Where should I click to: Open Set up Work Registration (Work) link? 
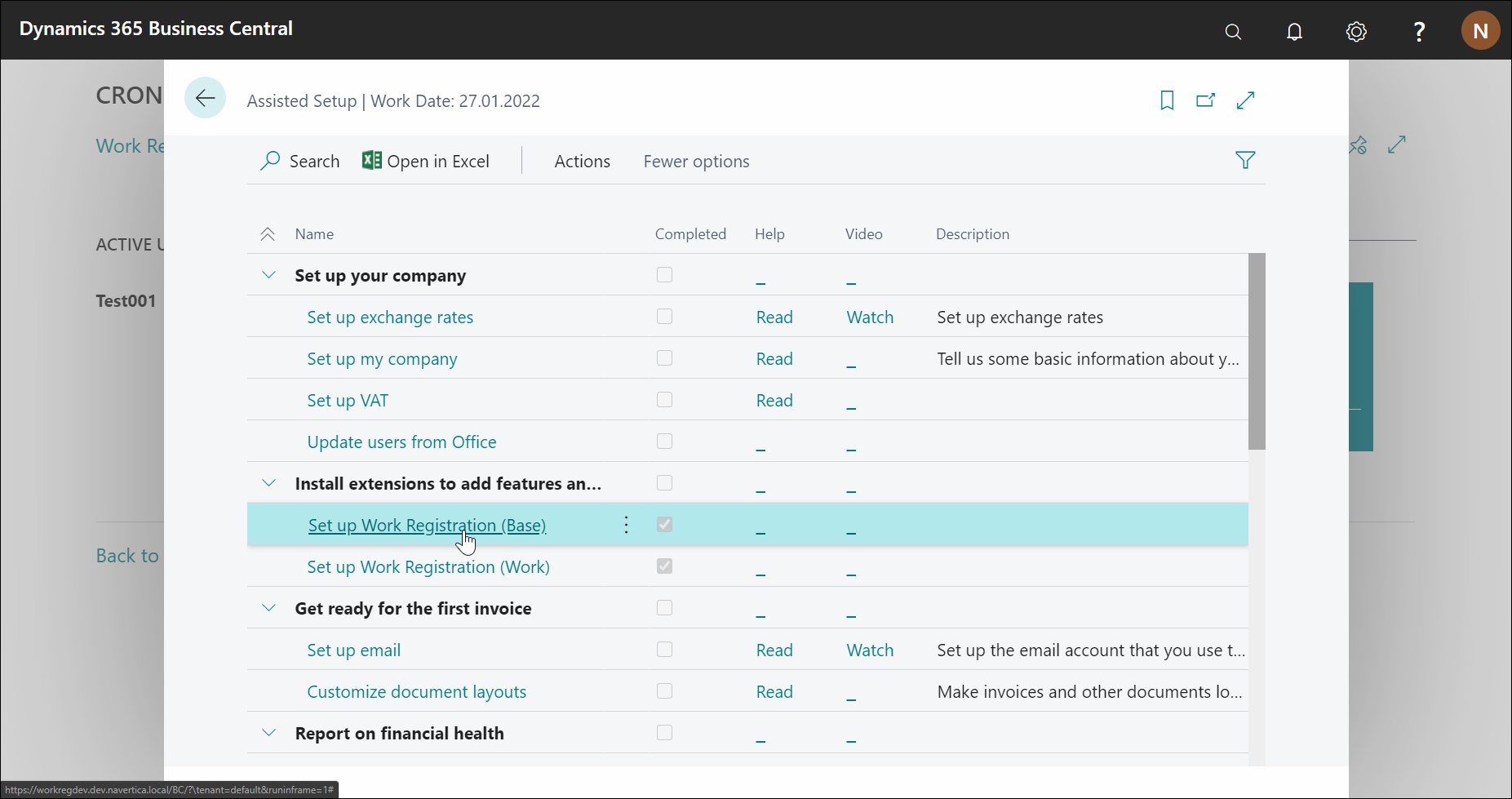coord(428,567)
